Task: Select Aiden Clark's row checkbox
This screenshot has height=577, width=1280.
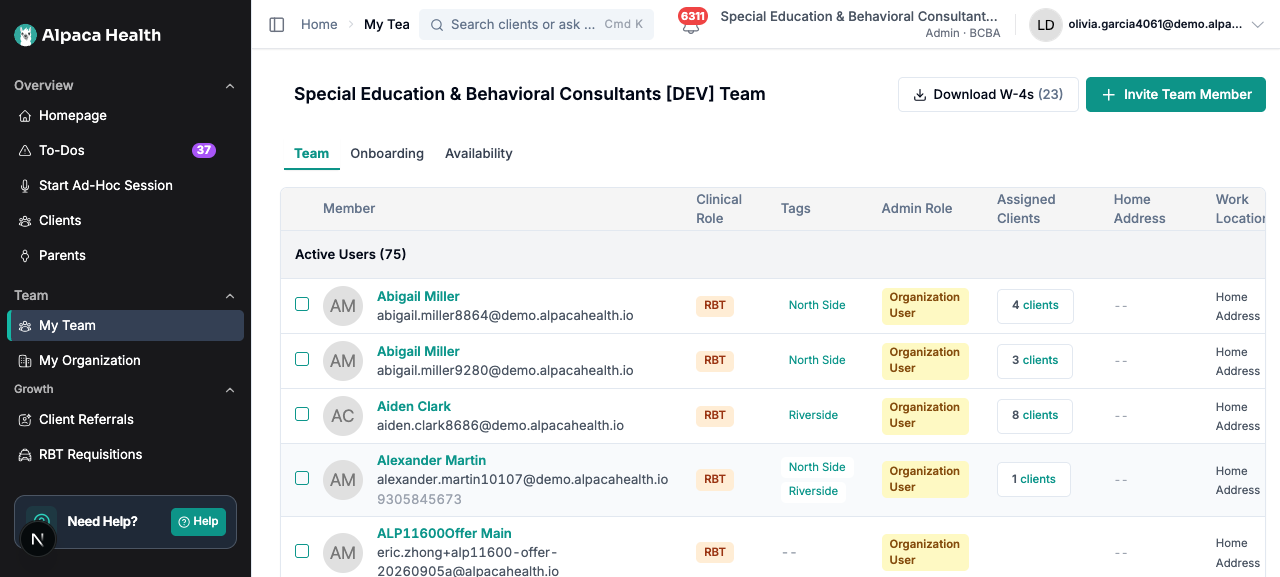Action: (x=302, y=414)
